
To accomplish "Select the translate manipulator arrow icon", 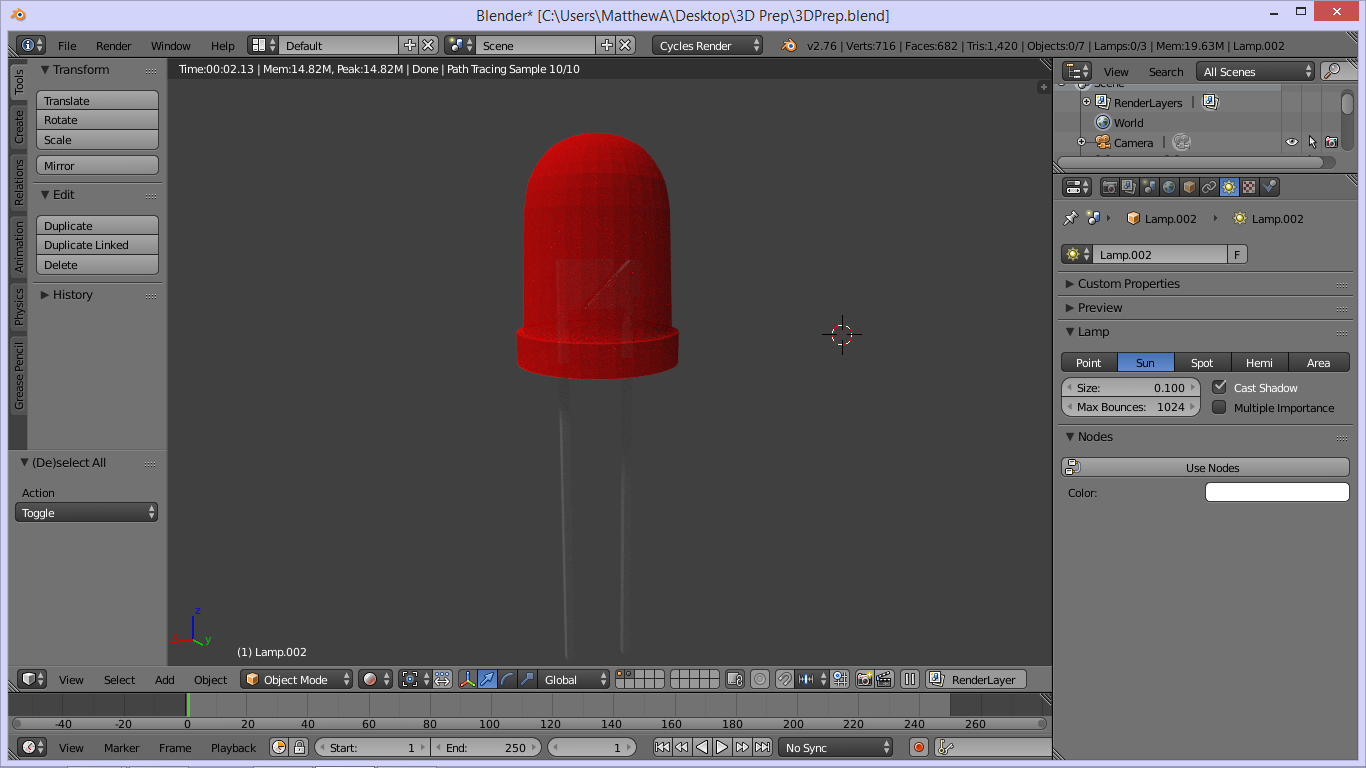I will pyautogui.click(x=487, y=679).
